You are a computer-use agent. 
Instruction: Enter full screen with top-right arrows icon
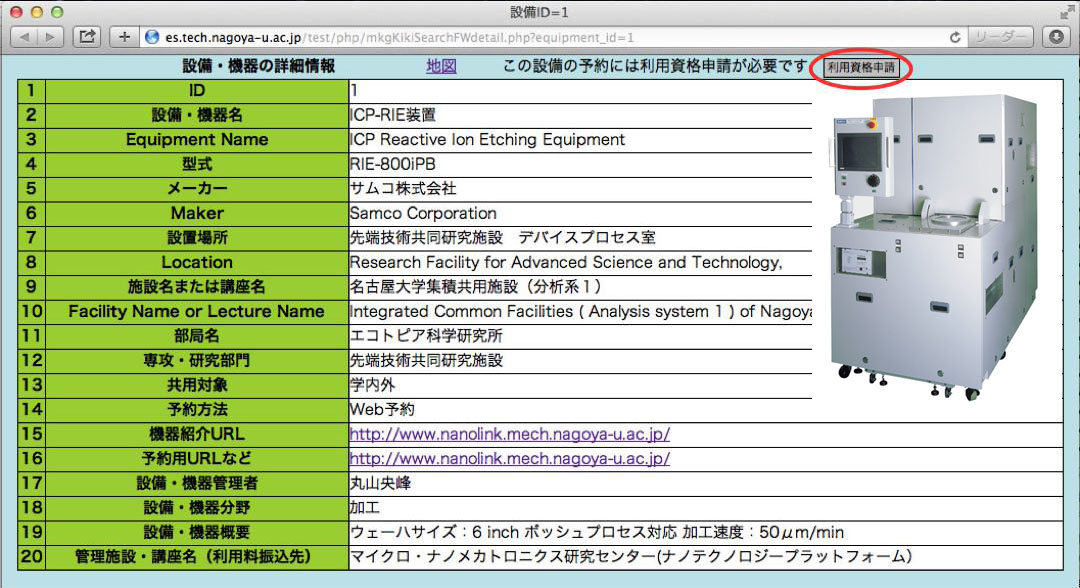tap(1065, 12)
